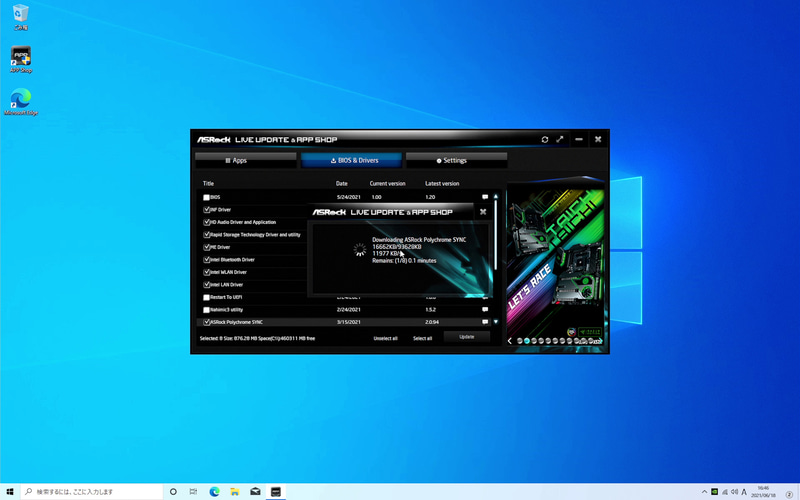Click the Update button

tap(467, 337)
